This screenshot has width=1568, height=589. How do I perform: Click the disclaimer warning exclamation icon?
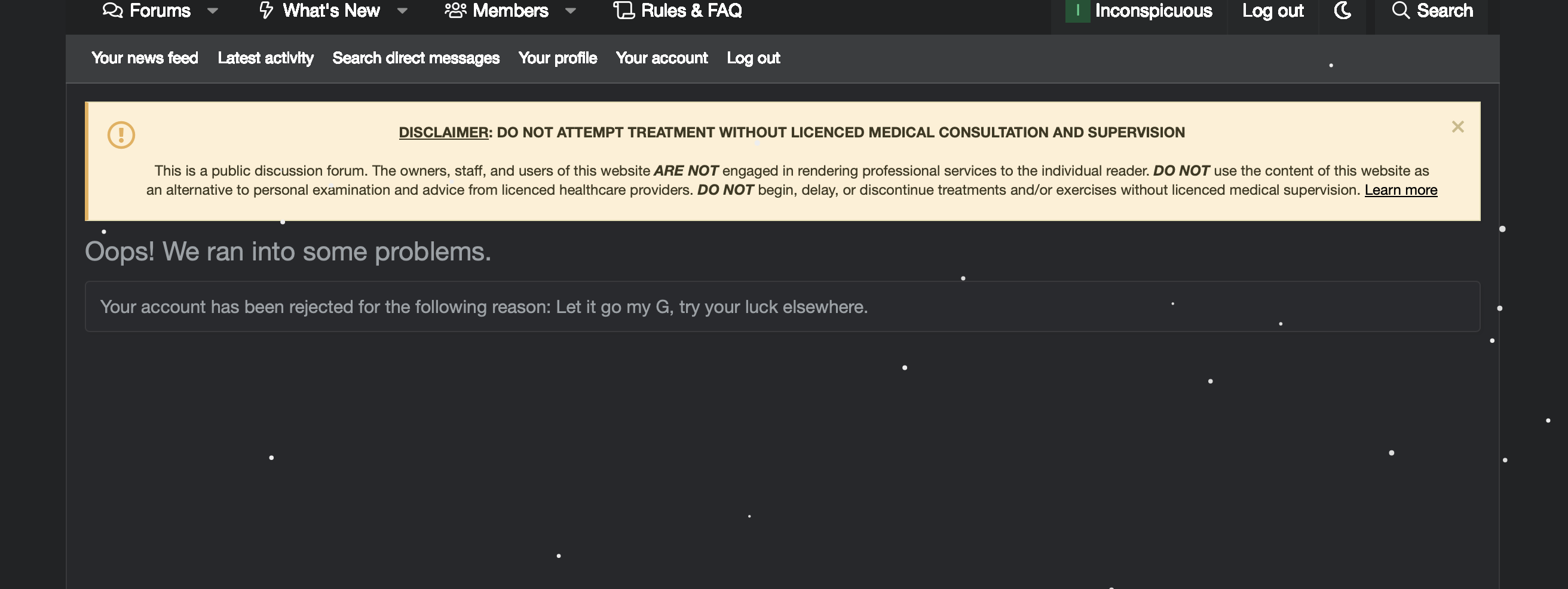121,134
